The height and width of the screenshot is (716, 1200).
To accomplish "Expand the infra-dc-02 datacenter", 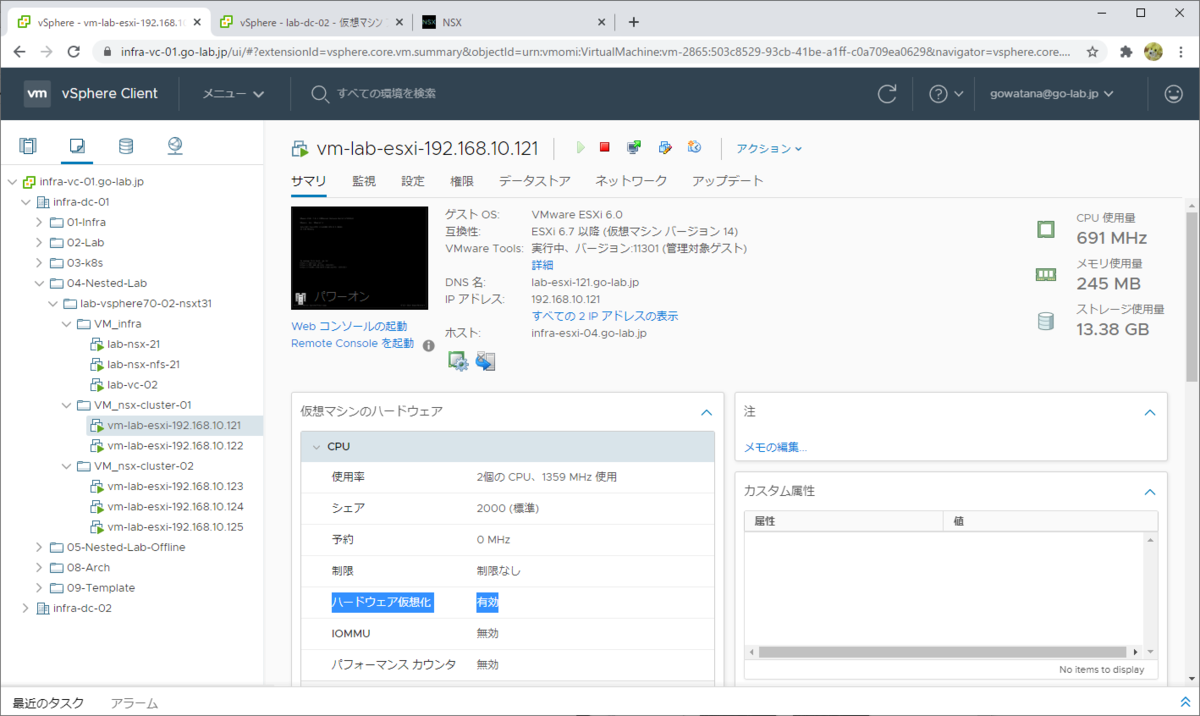I will pyautogui.click(x=26, y=608).
